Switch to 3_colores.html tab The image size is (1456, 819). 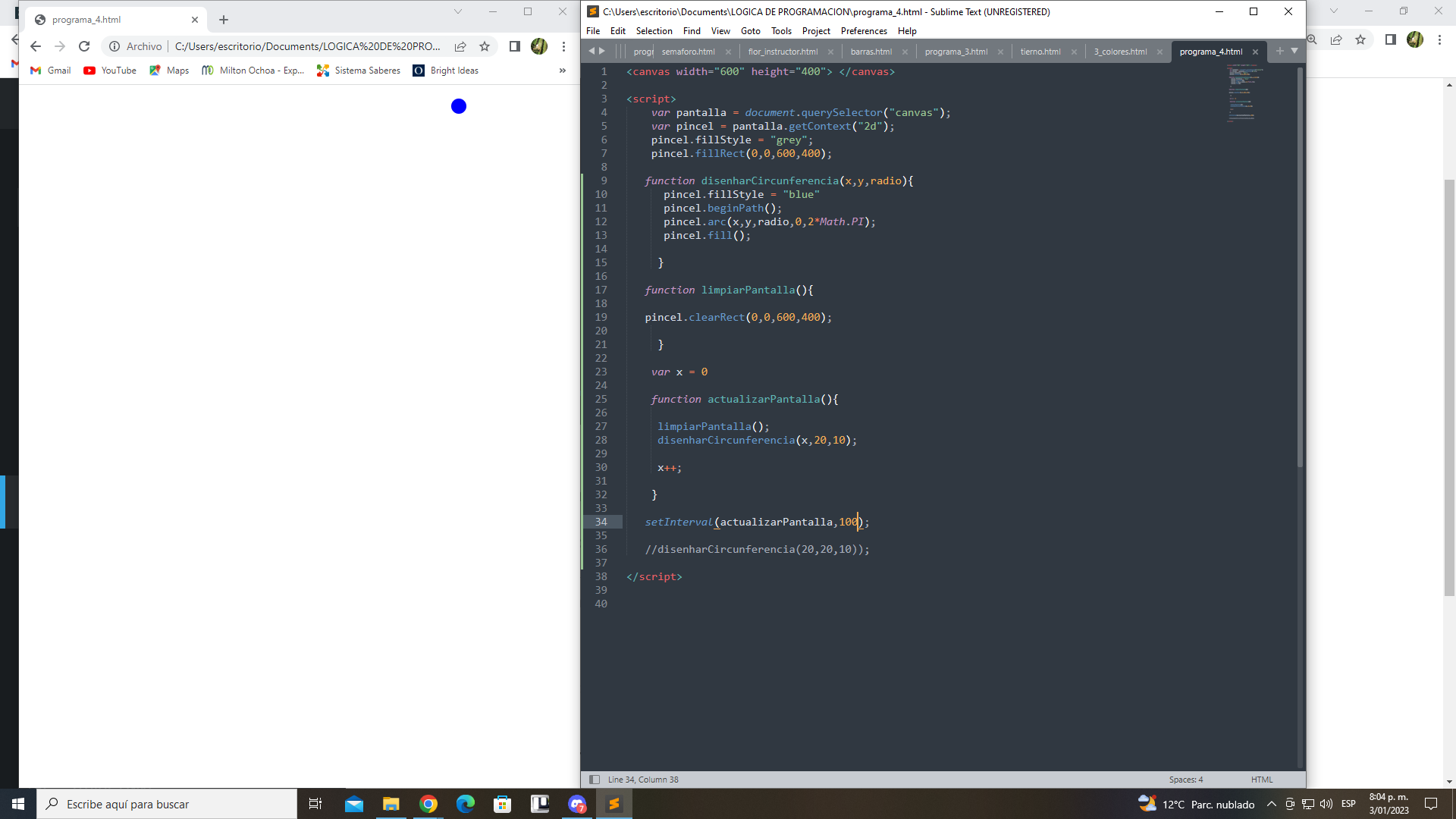[1120, 52]
